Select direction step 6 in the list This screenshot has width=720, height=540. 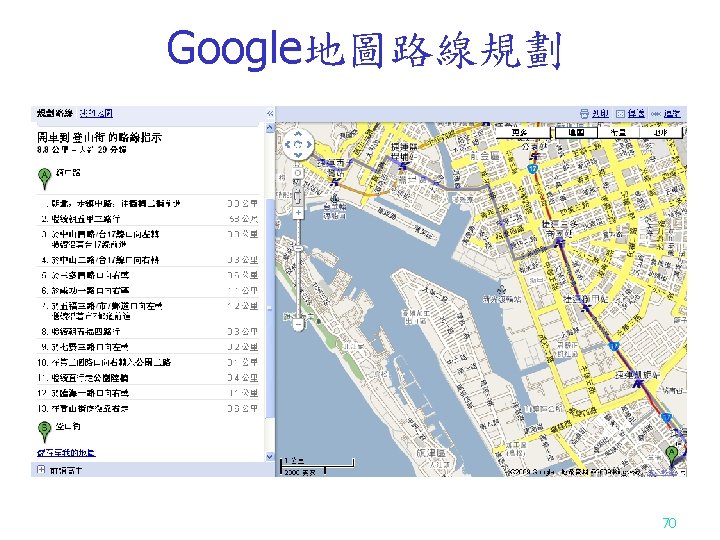point(147,290)
